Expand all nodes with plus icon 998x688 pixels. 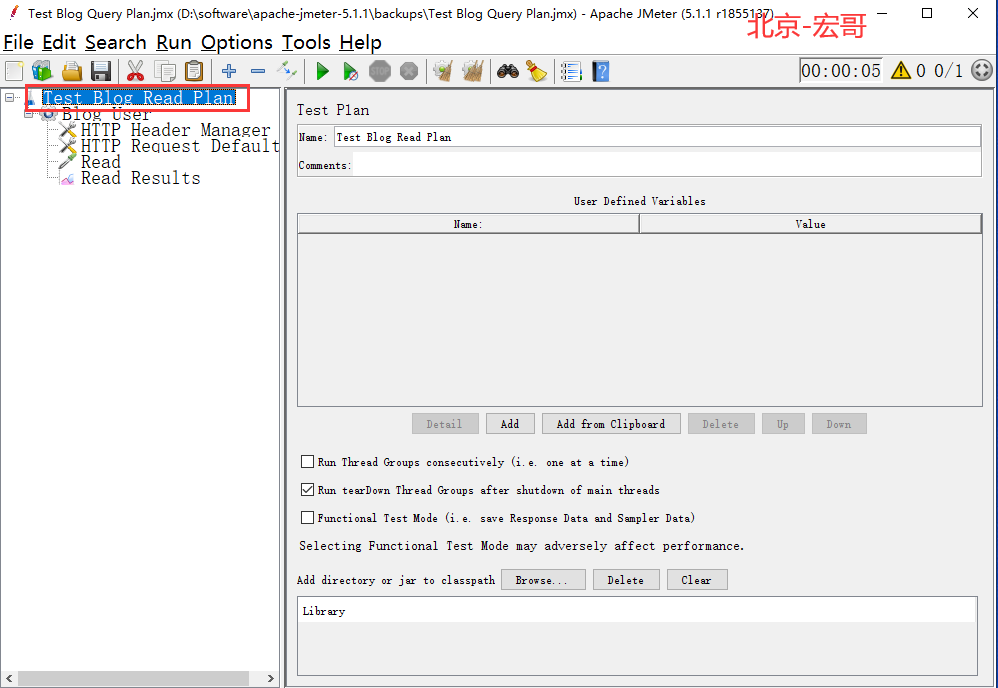click(x=228, y=71)
